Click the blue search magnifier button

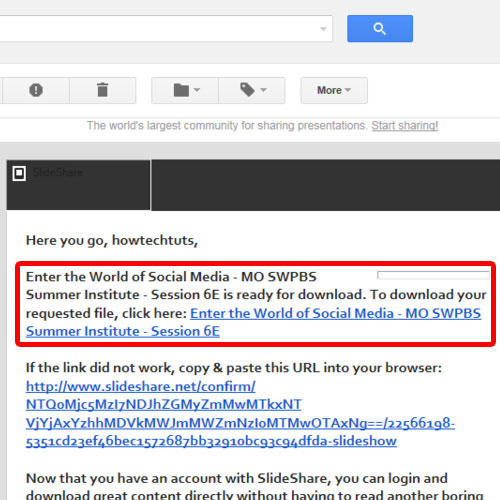[x=380, y=29]
